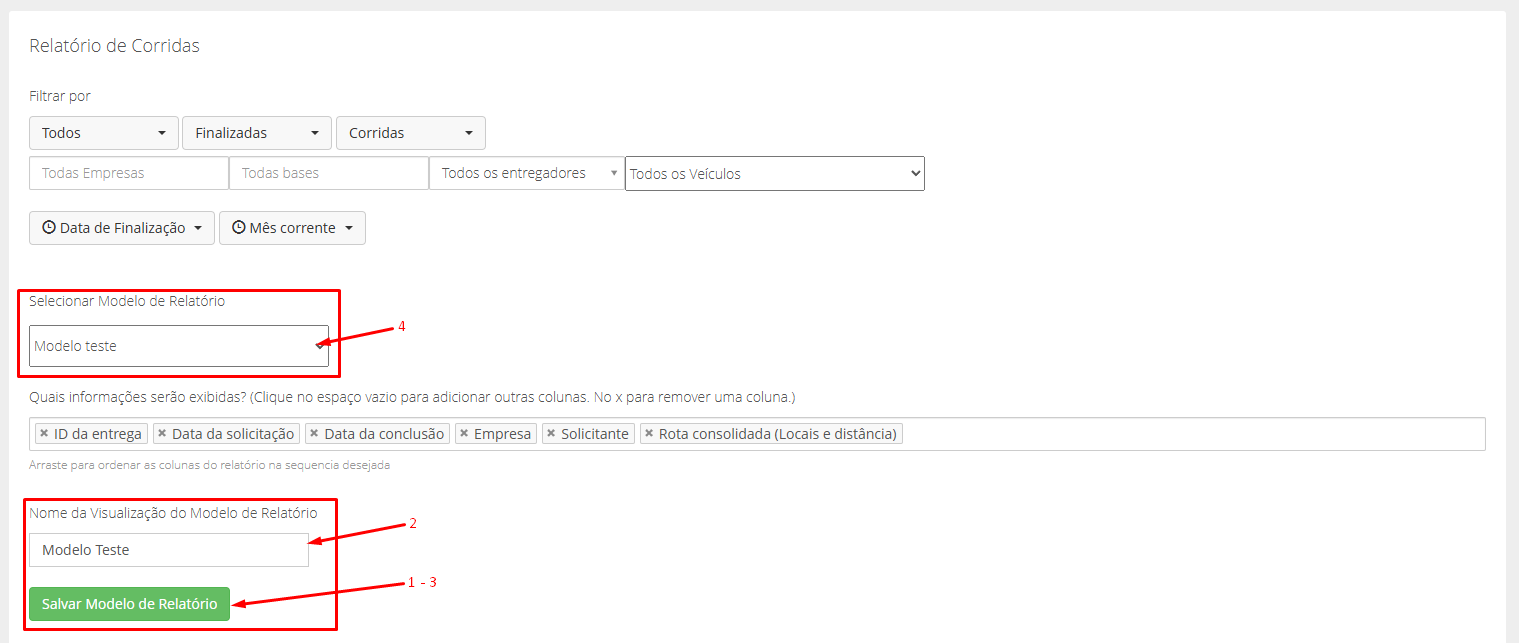Remove the Rota consolidada column tag

click(x=649, y=434)
